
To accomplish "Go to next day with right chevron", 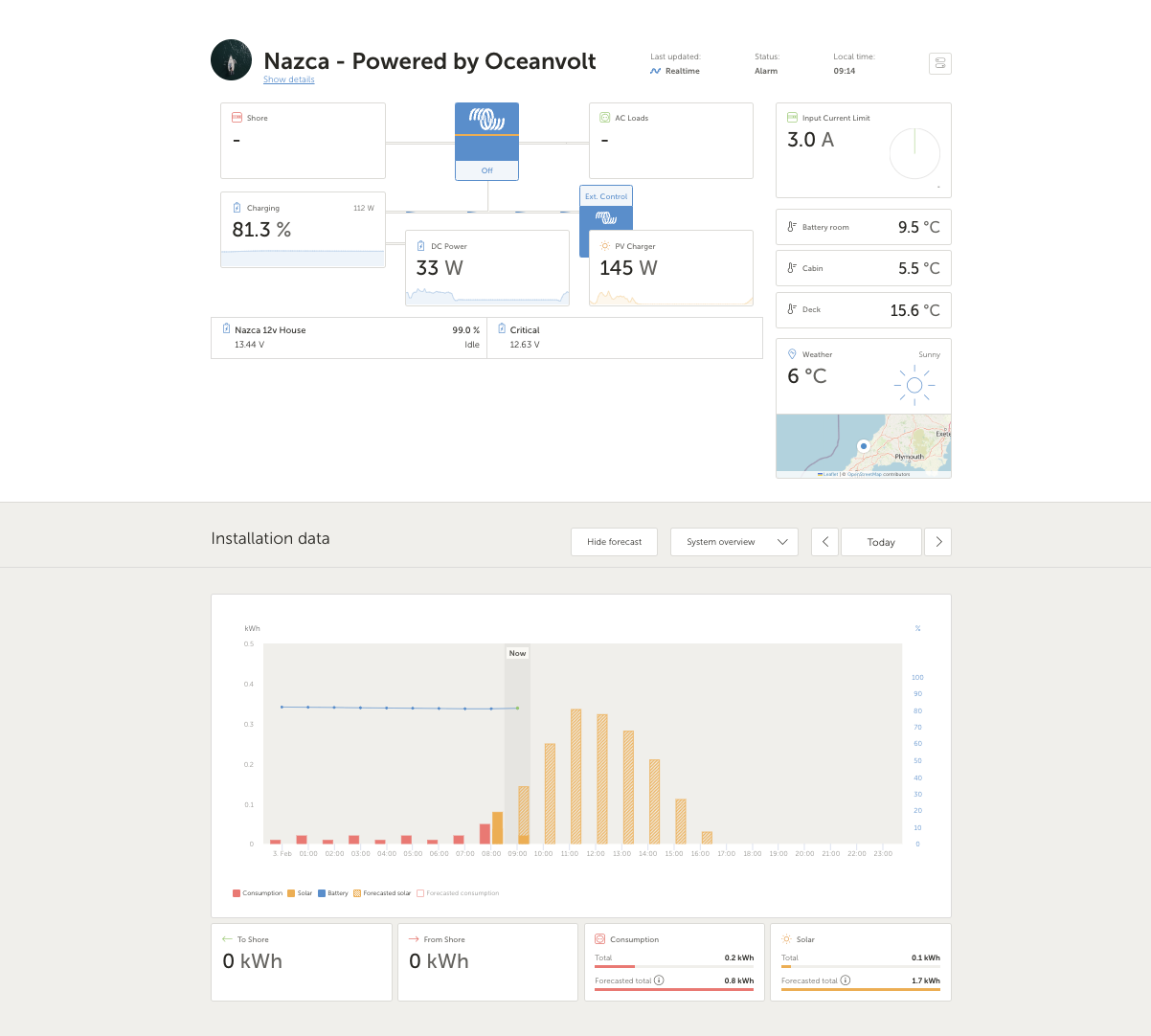I will 938,542.
